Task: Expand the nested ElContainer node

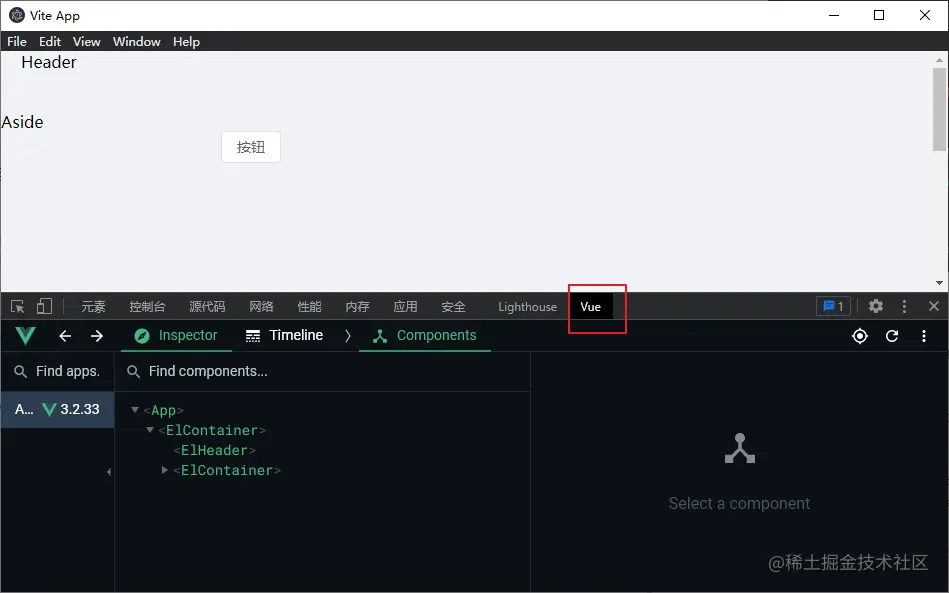Action: [x=165, y=470]
